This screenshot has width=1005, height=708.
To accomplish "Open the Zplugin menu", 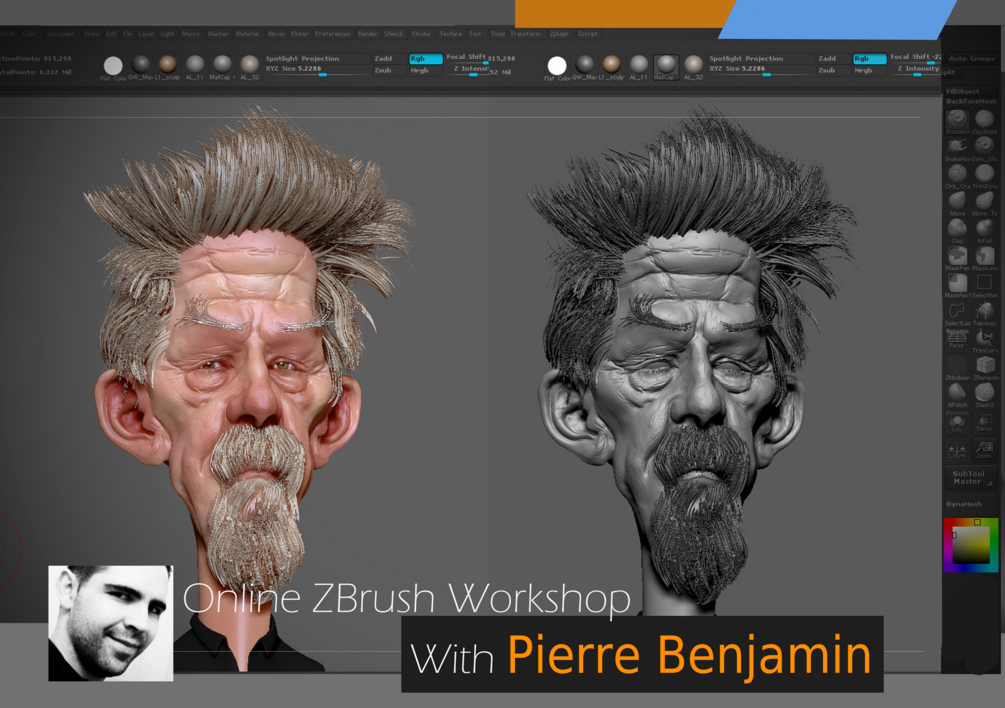I will [559, 34].
